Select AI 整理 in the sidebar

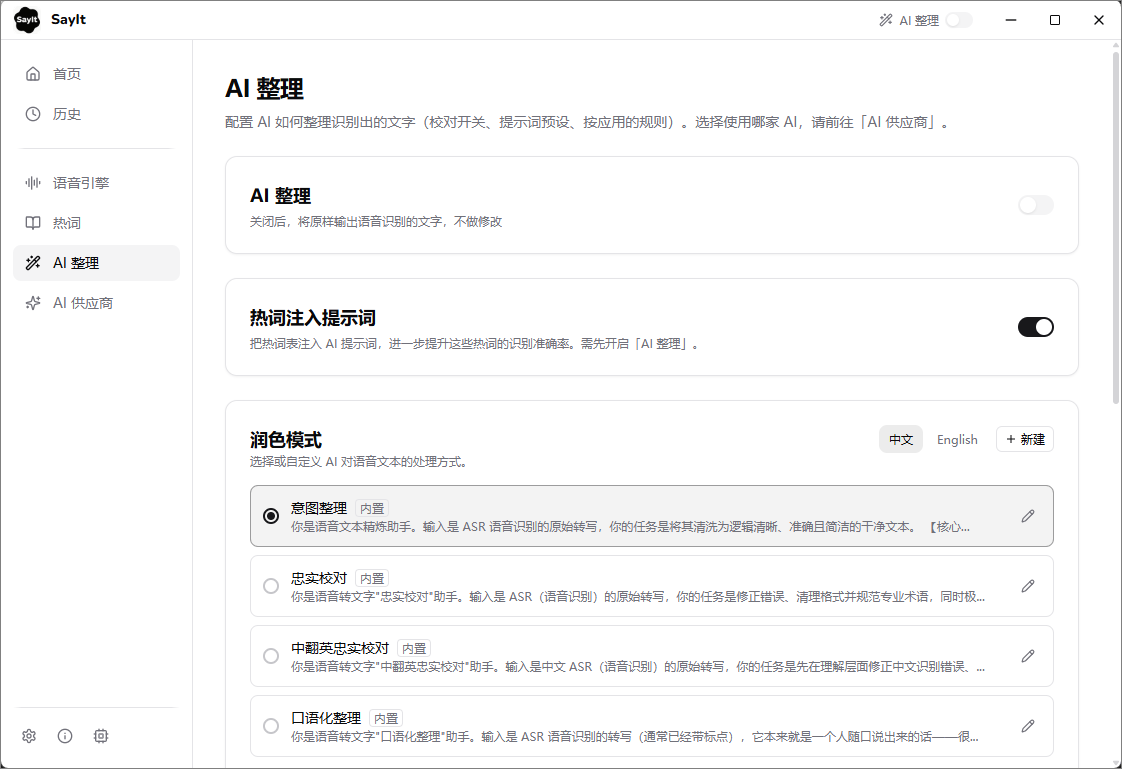[97, 263]
